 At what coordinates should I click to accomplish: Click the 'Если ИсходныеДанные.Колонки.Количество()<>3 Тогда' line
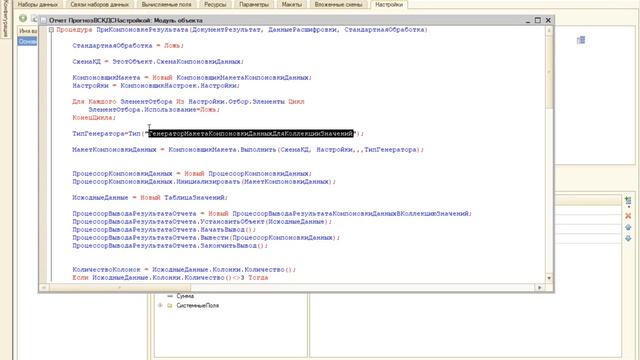tap(170, 278)
